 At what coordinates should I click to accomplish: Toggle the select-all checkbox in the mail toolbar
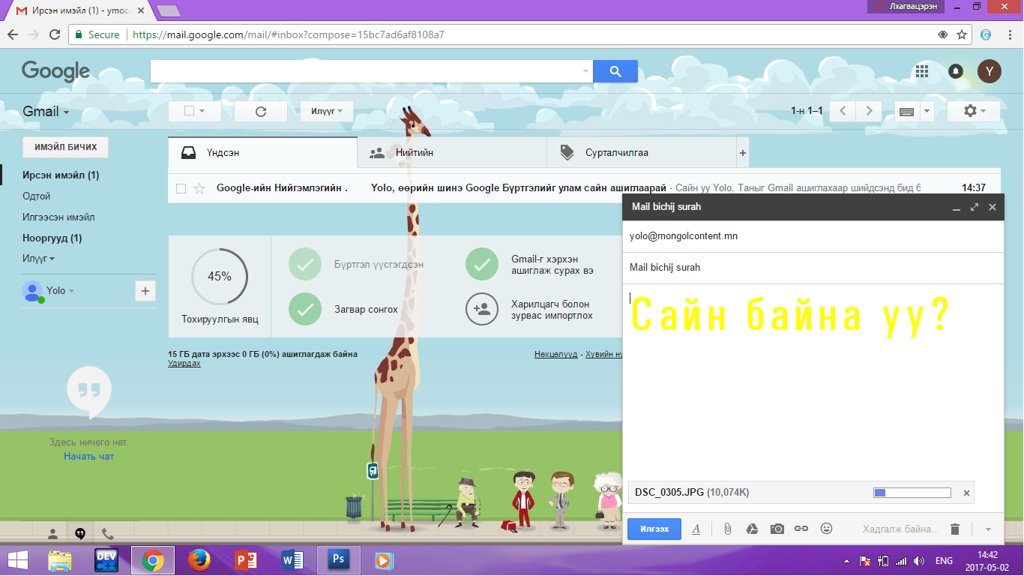(189, 111)
